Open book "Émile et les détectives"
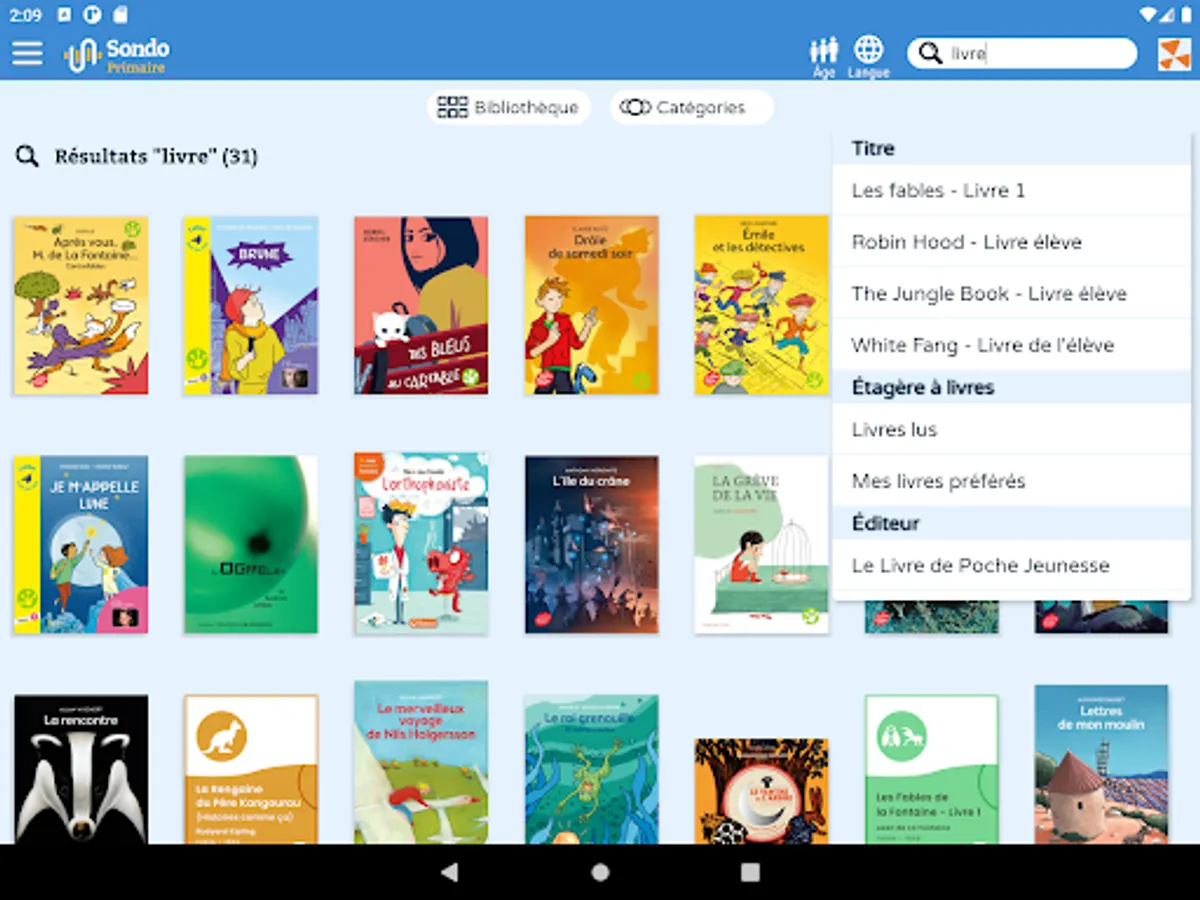This screenshot has height=900, width=1200. click(762, 305)
